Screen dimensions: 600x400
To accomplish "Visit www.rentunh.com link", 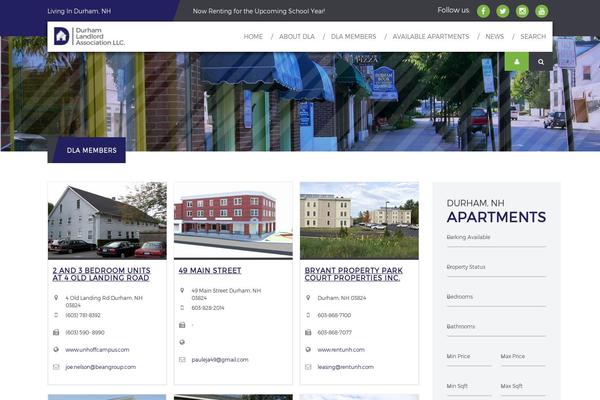I will pos(341,349).
